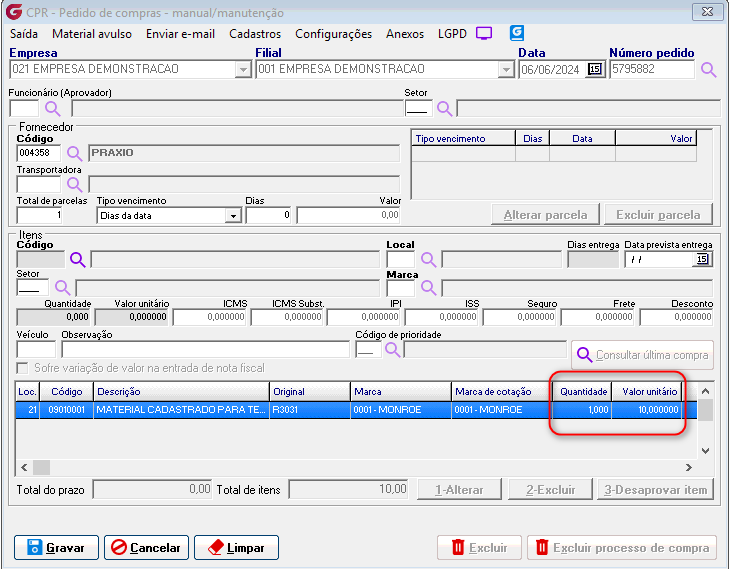The width and height of the screenshot is (730, 569).
Task: Click the Quantidade column header in grid
Action: point(582,392)
